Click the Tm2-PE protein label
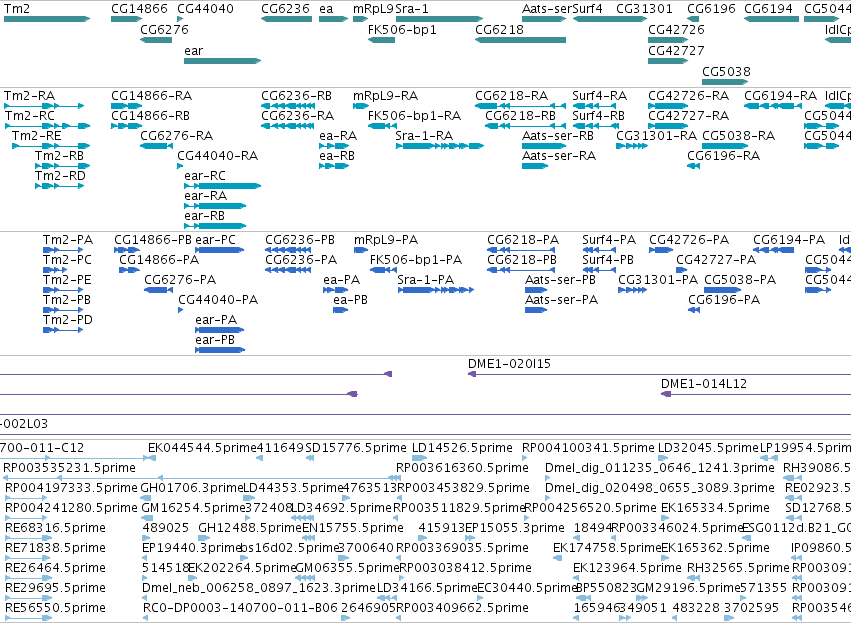The image size is (851, 623). tap(67, 280)
